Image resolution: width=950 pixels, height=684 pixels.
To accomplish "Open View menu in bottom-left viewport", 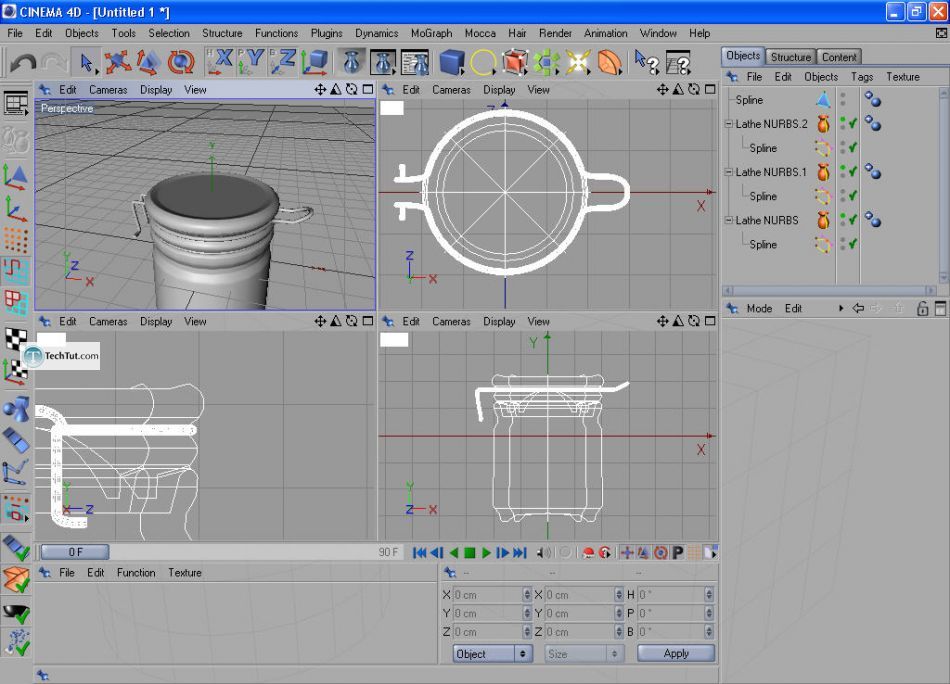I will point(195,321).
